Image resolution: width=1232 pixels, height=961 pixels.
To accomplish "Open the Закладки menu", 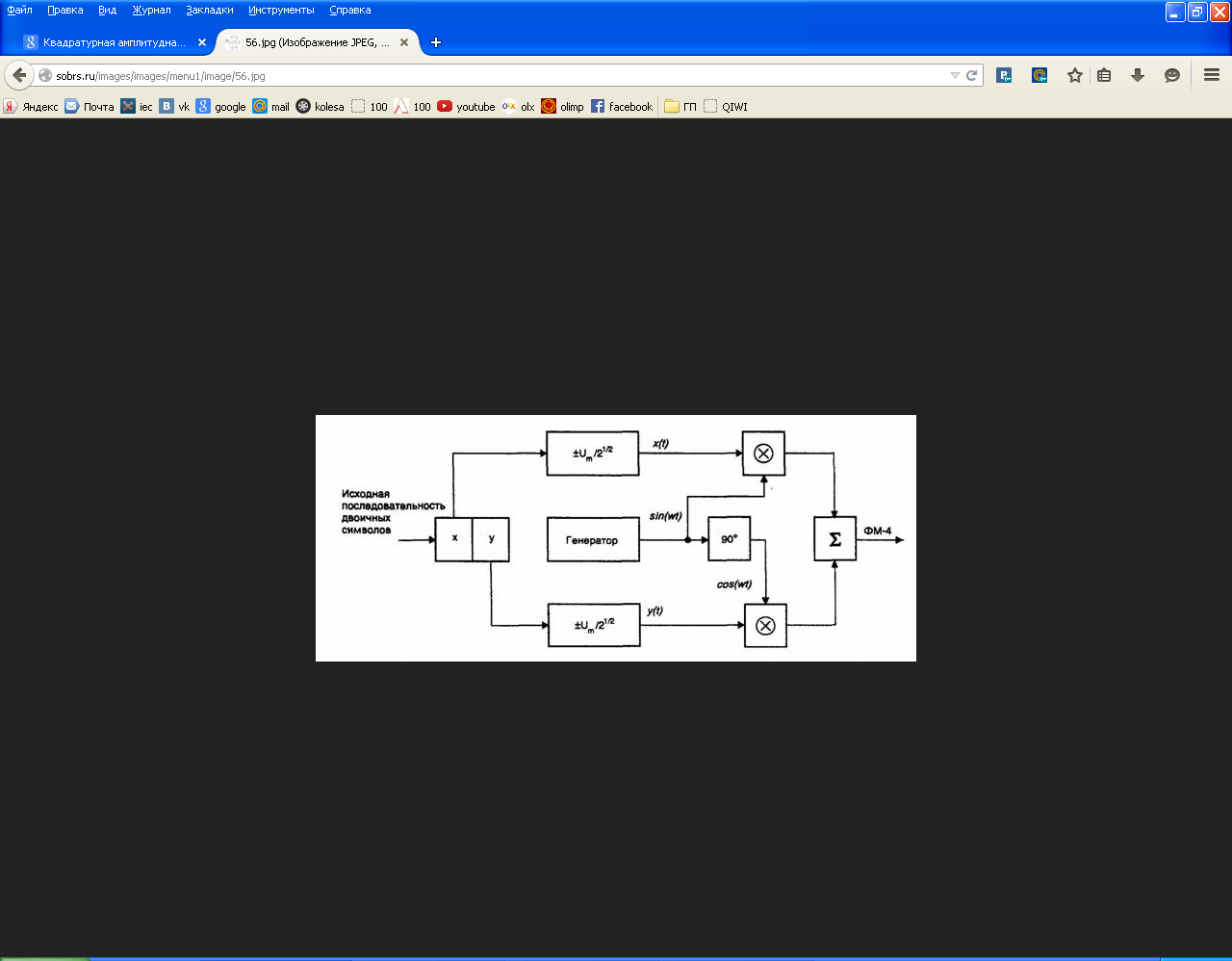I will [210, 10].
